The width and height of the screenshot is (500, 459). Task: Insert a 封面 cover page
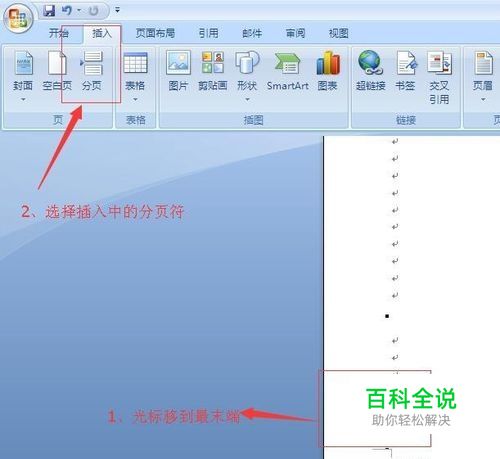pos(23,71)
